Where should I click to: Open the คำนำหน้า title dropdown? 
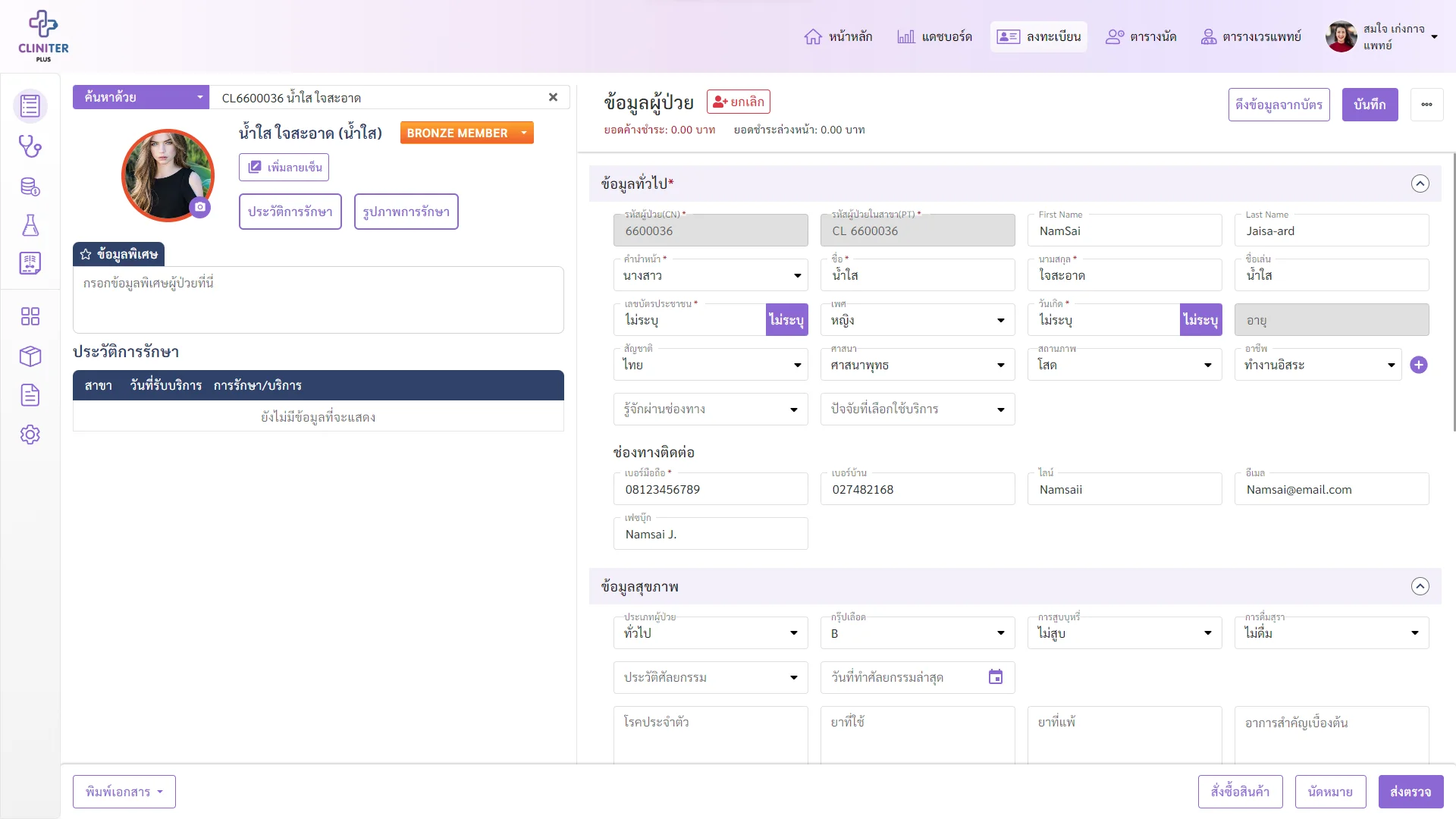pos(711,275)
